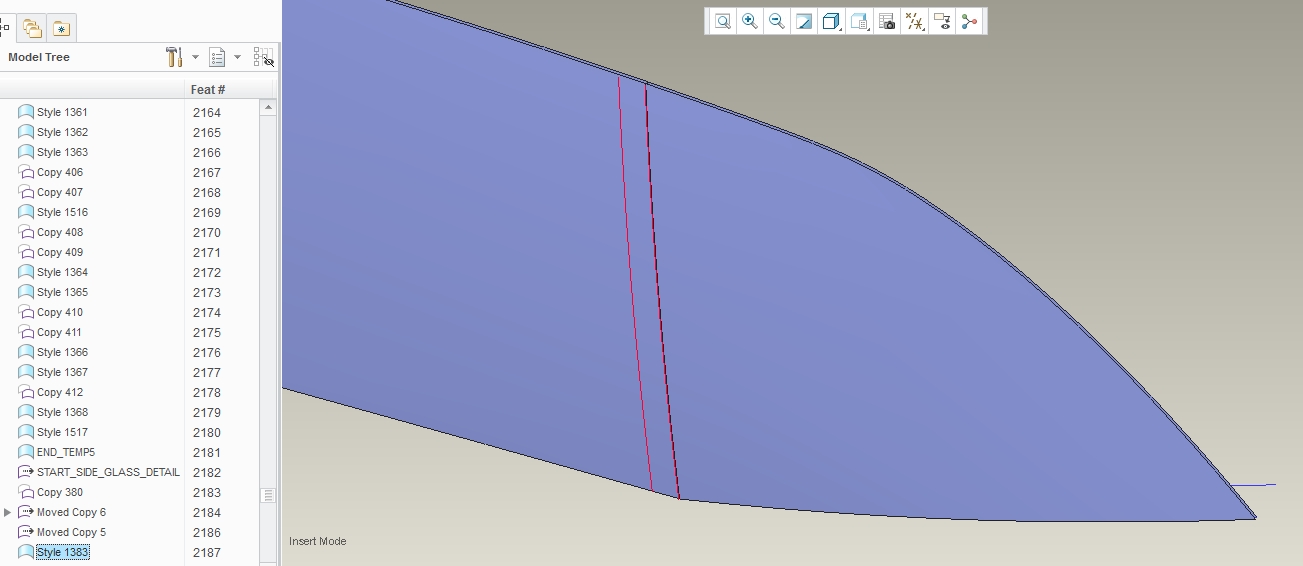Viewport: 1303px width, 566px height.
Task: Select Style 1383 in the tree
Action: pyautogui.click(x=62, y=552)
